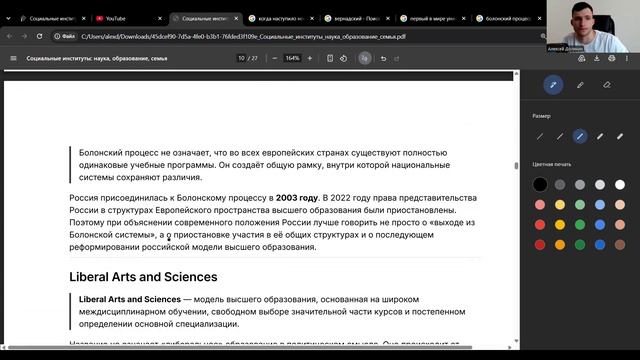
Task: Click the vertical scrollbar thumb
Action: click(x=516, y=166)
